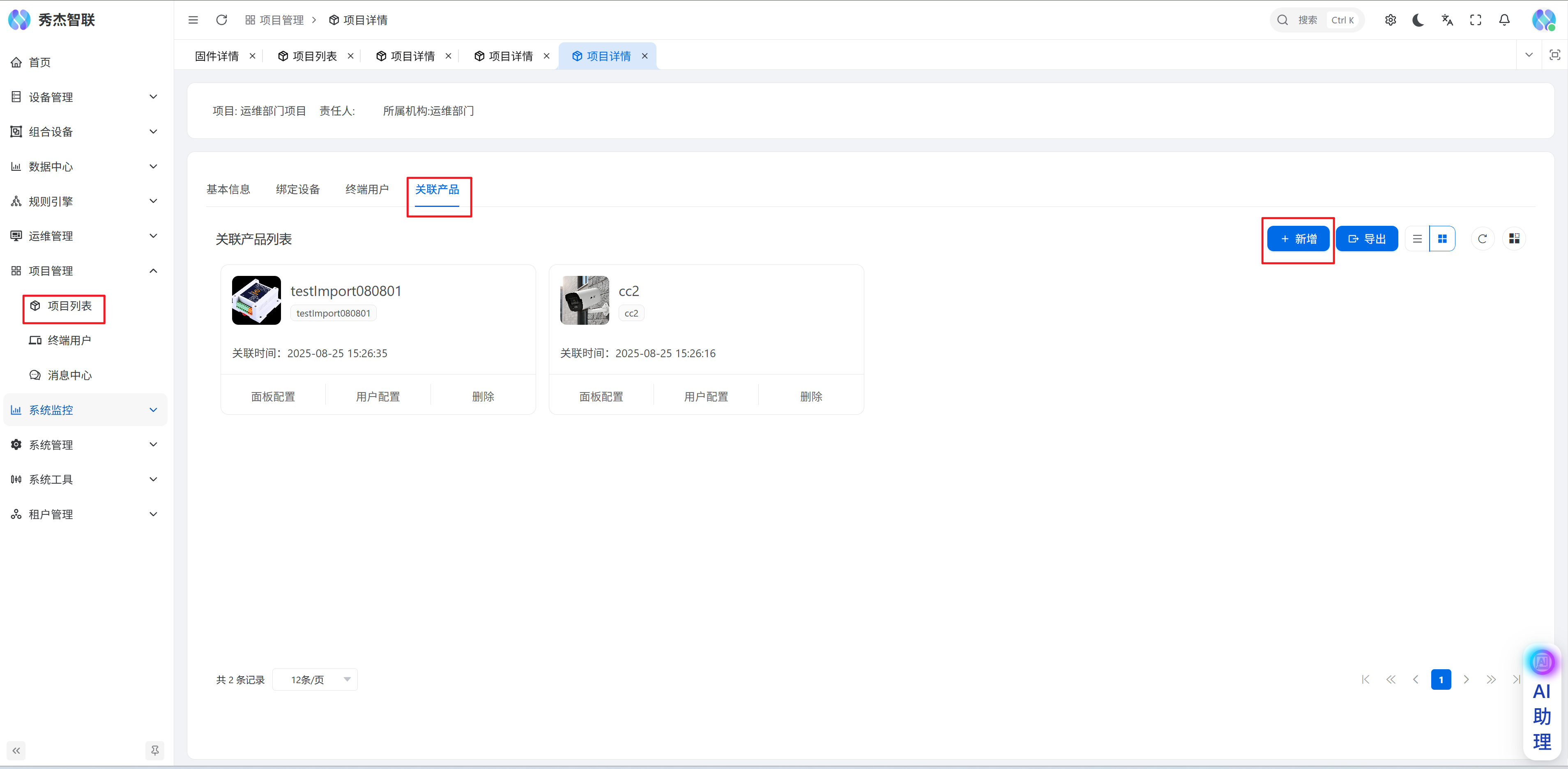Click 删除 on testImport080801 card
Screen dimensions: 1568x769
pyautogui.click(x=483, y=397)
